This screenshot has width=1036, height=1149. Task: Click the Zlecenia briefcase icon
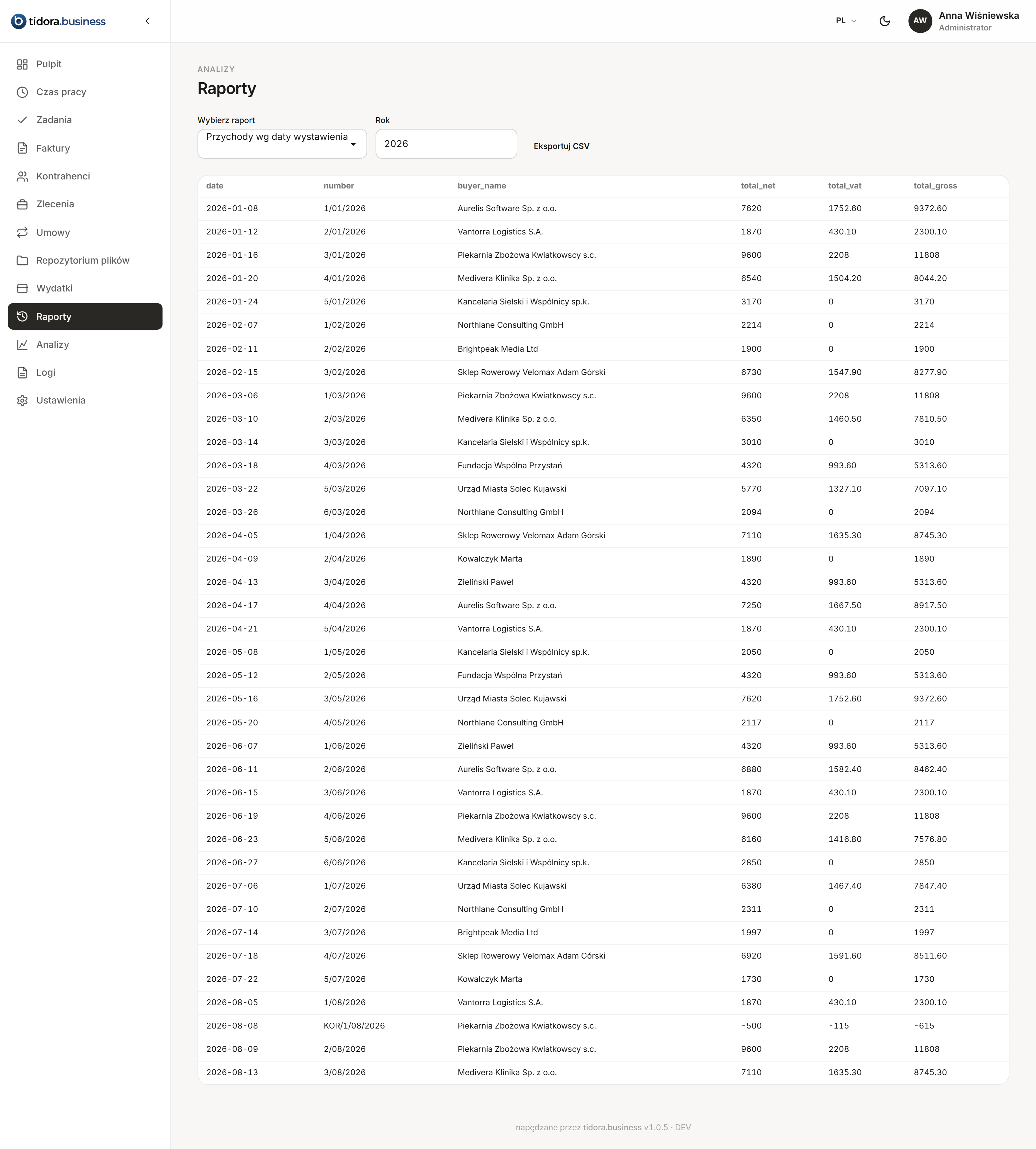pyautogui.click(x=22, y=204)
